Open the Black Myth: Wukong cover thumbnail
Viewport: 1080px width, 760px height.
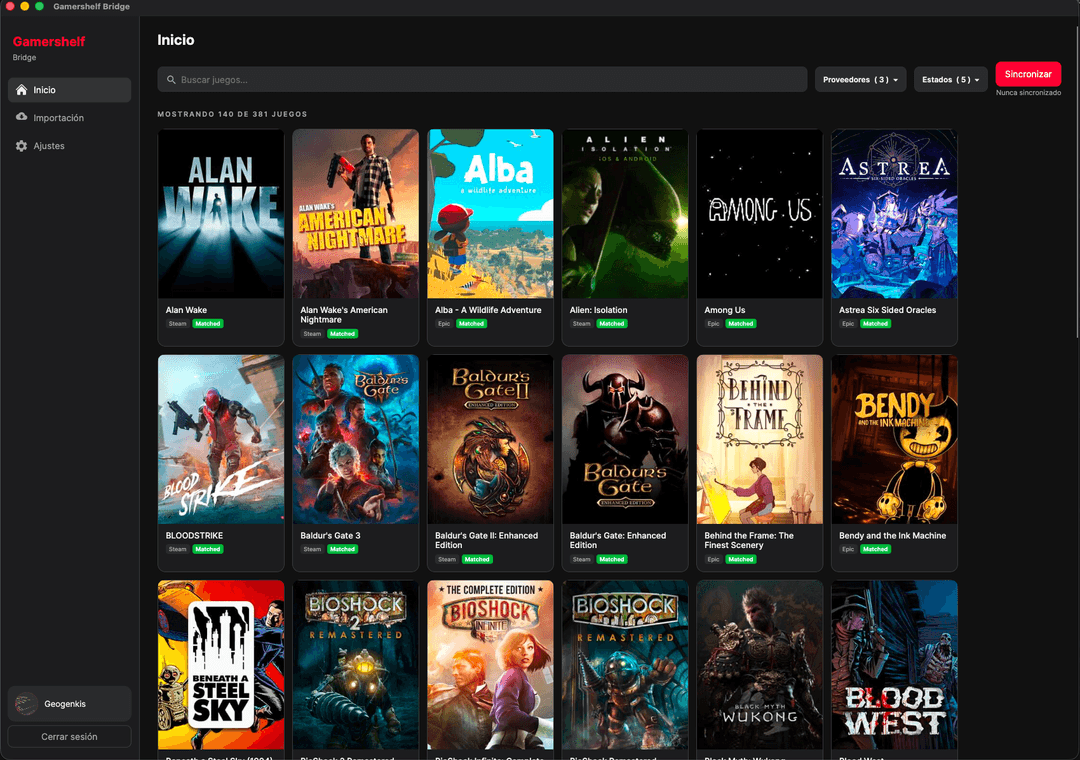tap(759, 663)
